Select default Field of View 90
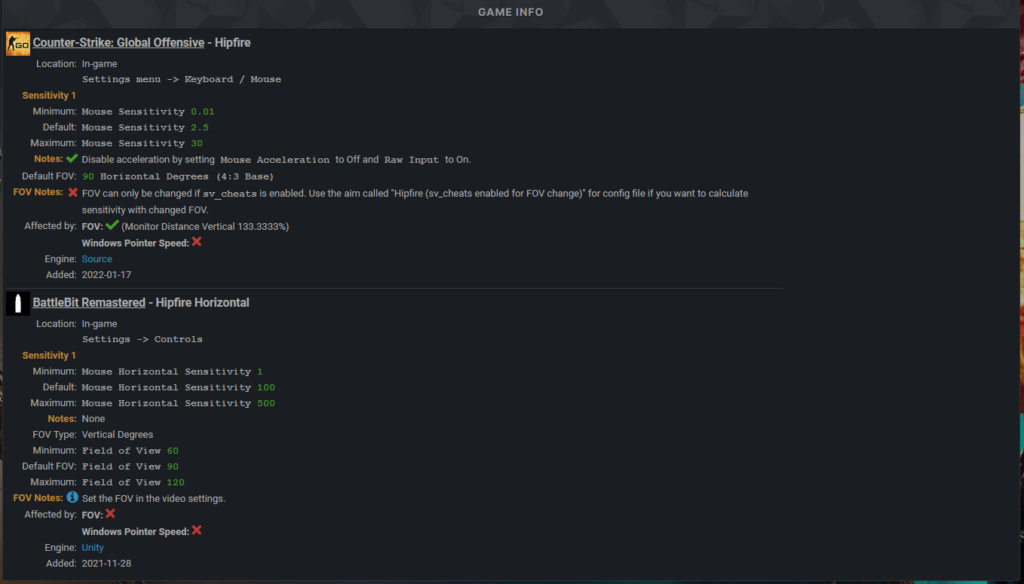The width and height of the screenshot is (1024, 584). [172, 466]
